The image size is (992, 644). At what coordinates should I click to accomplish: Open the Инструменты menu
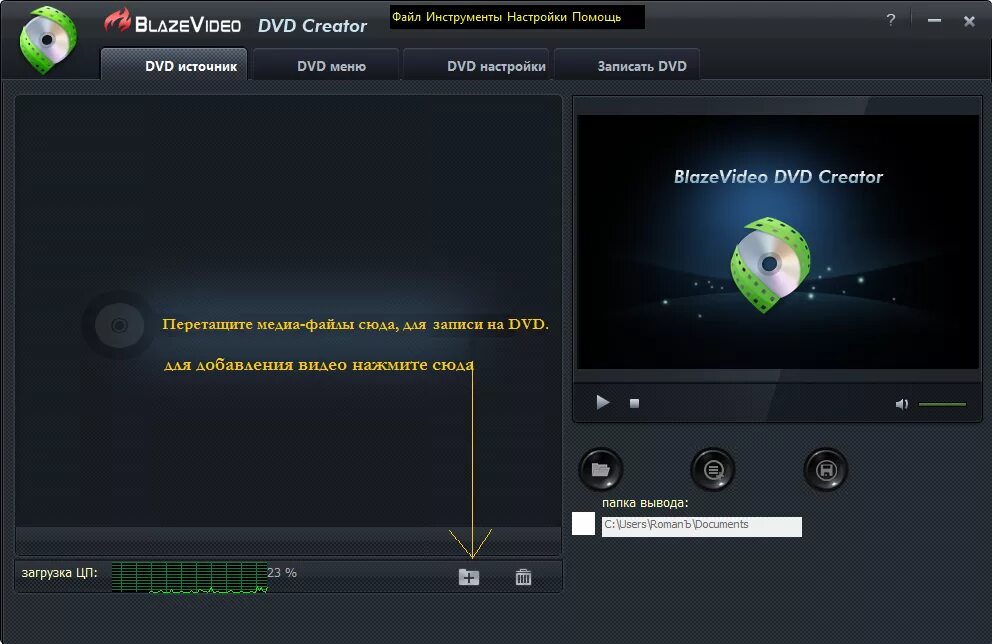pos(464,17)
